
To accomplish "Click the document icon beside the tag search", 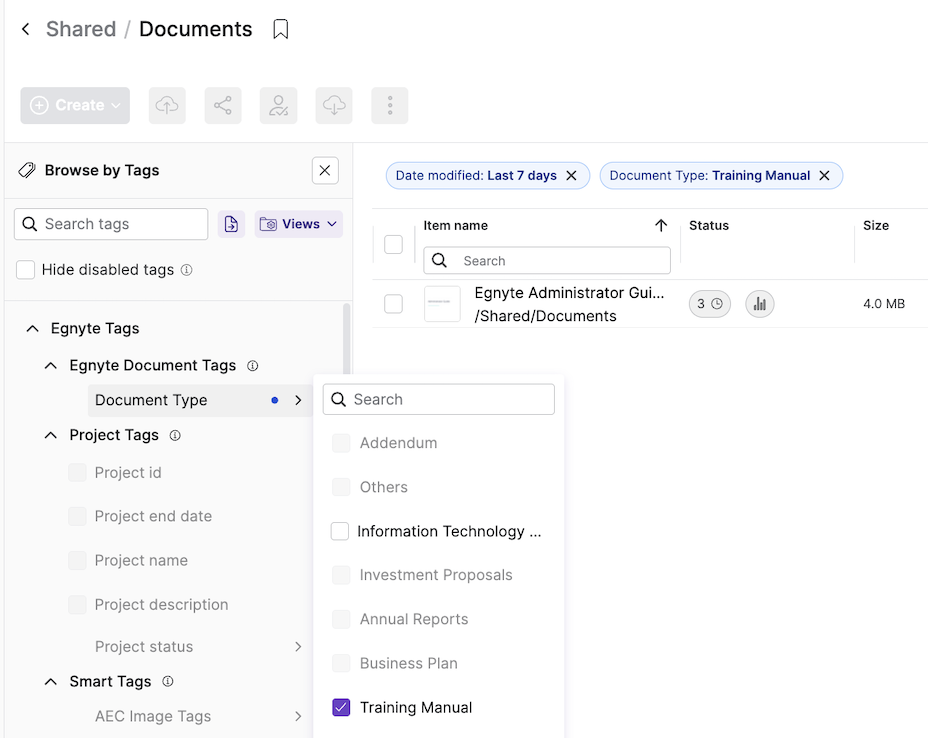I will [231, 223].
